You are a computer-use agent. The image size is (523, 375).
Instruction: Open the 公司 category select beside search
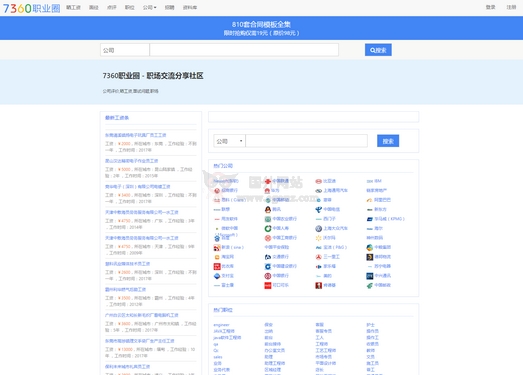(229, 141)
